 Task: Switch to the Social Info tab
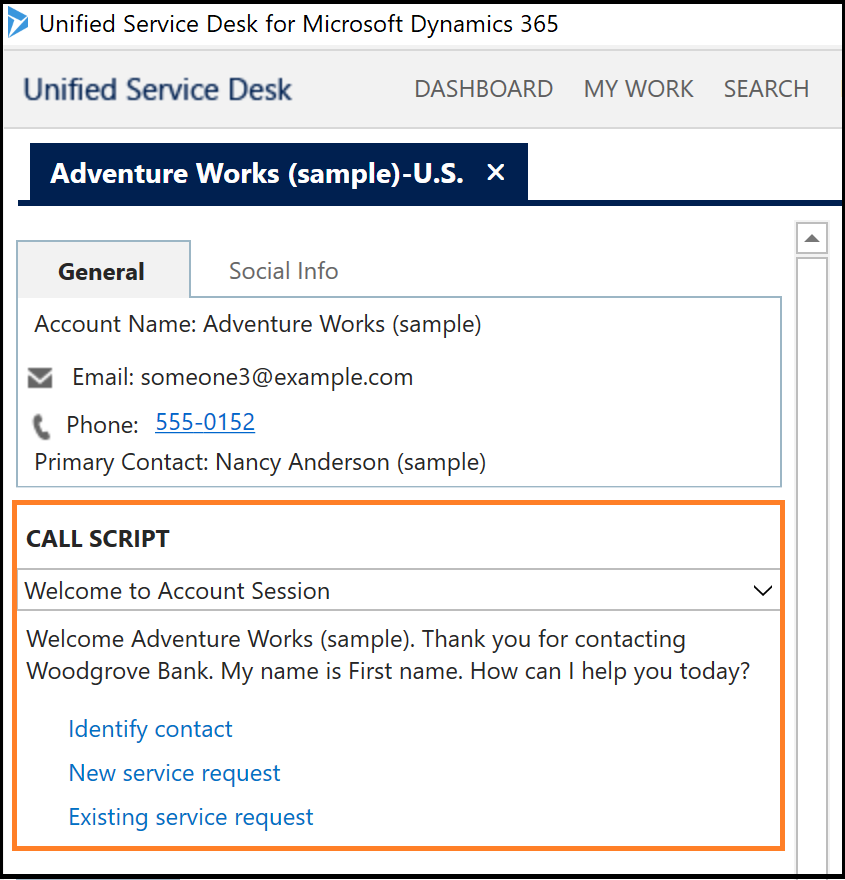(x=283, y=270)
